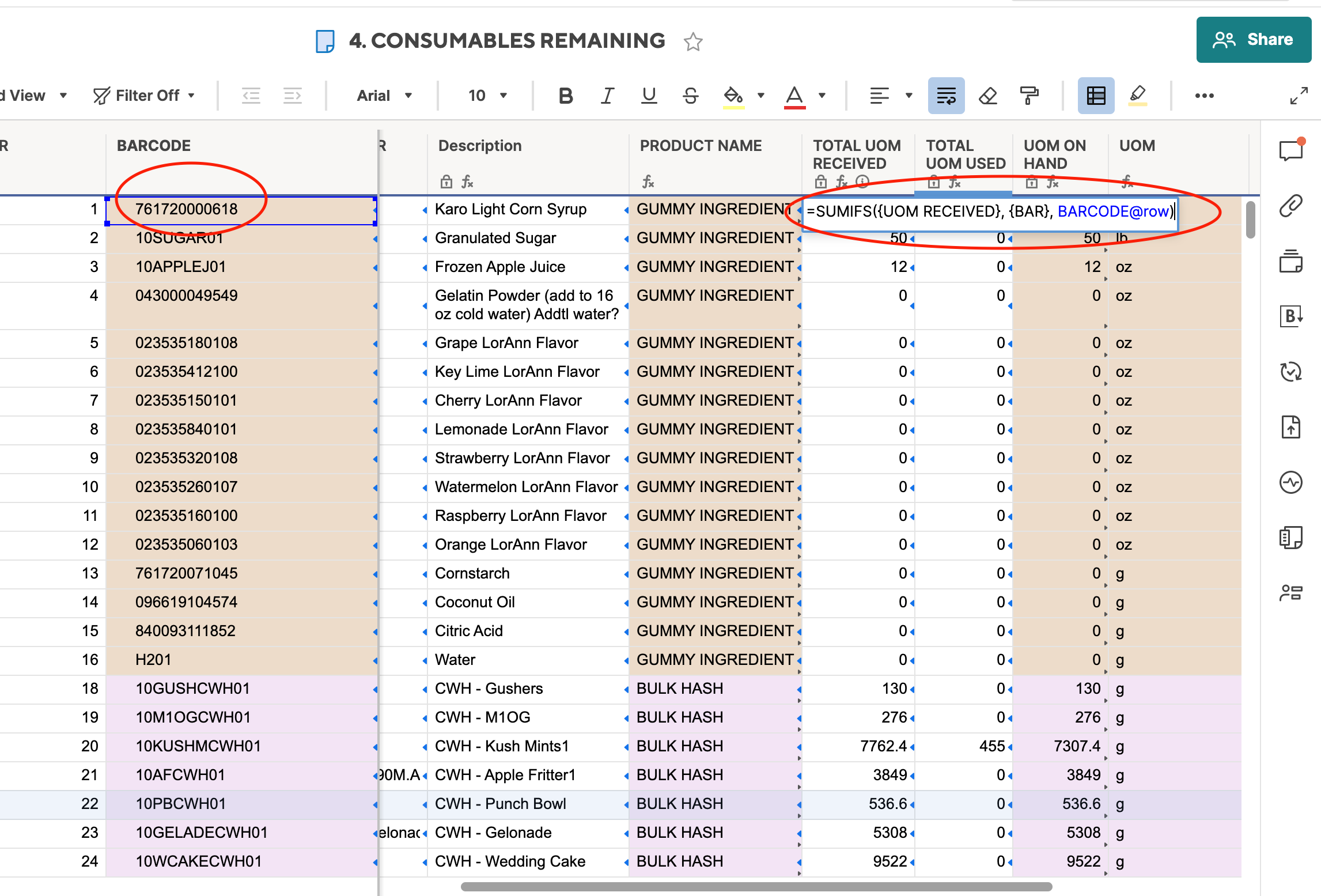Open the font size dropdown
The image size is (1321, 896).
(x=486, y=96)
